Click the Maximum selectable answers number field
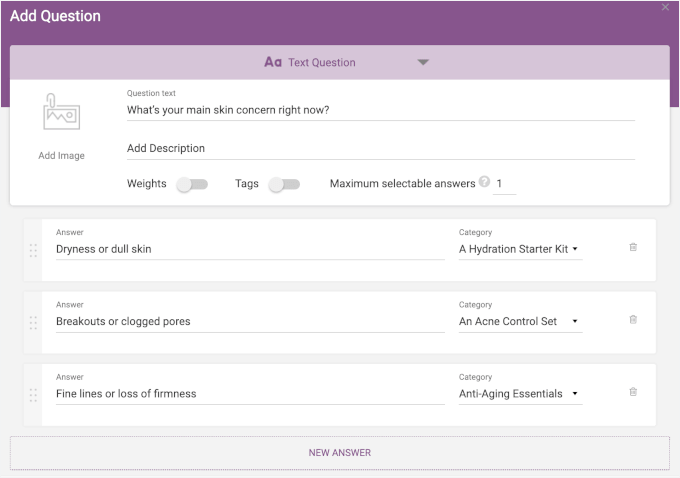 504,184
